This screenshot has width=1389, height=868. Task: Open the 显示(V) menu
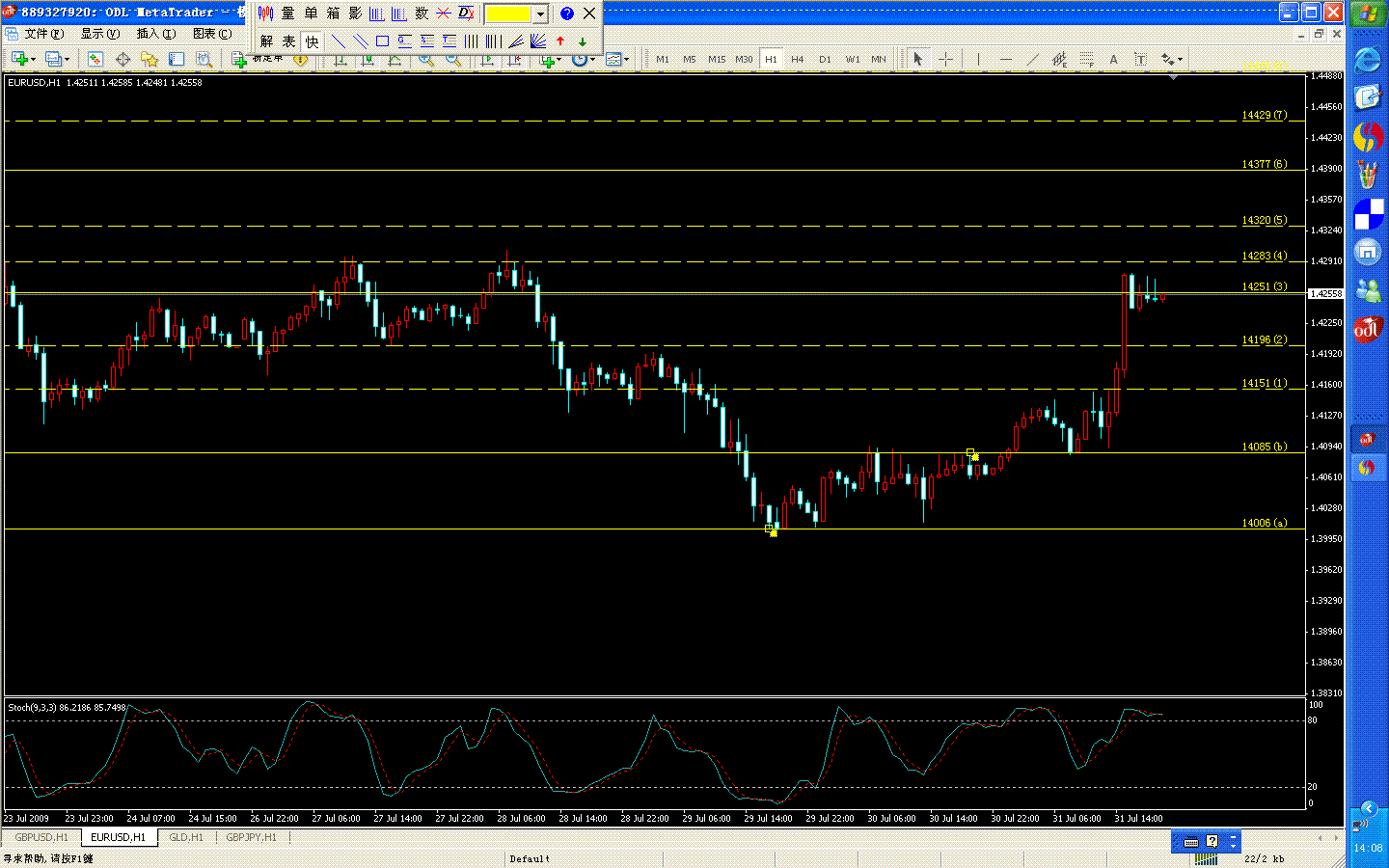coord(99,34)
